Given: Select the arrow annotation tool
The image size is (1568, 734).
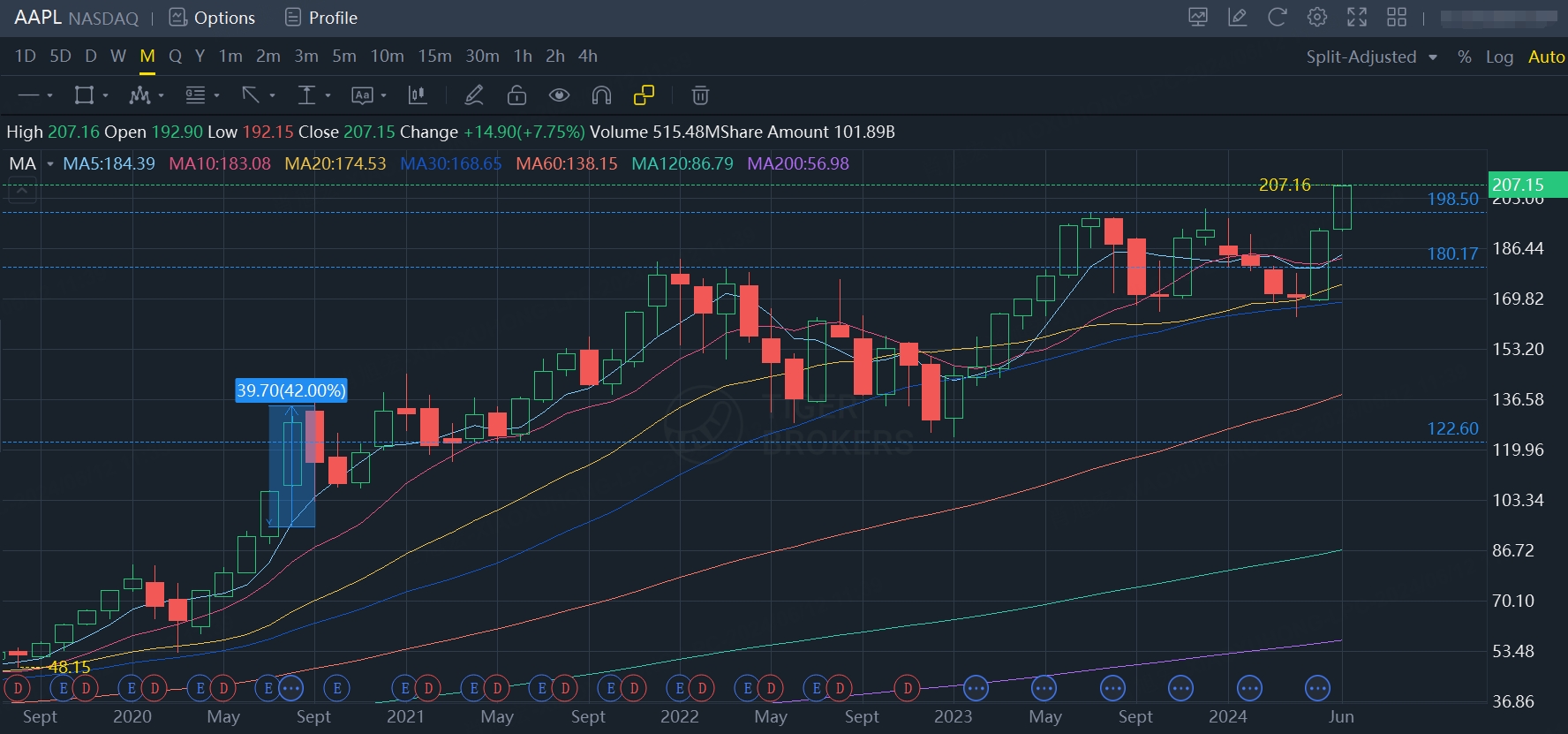Looking at the screenshot, I should [251, 95].
